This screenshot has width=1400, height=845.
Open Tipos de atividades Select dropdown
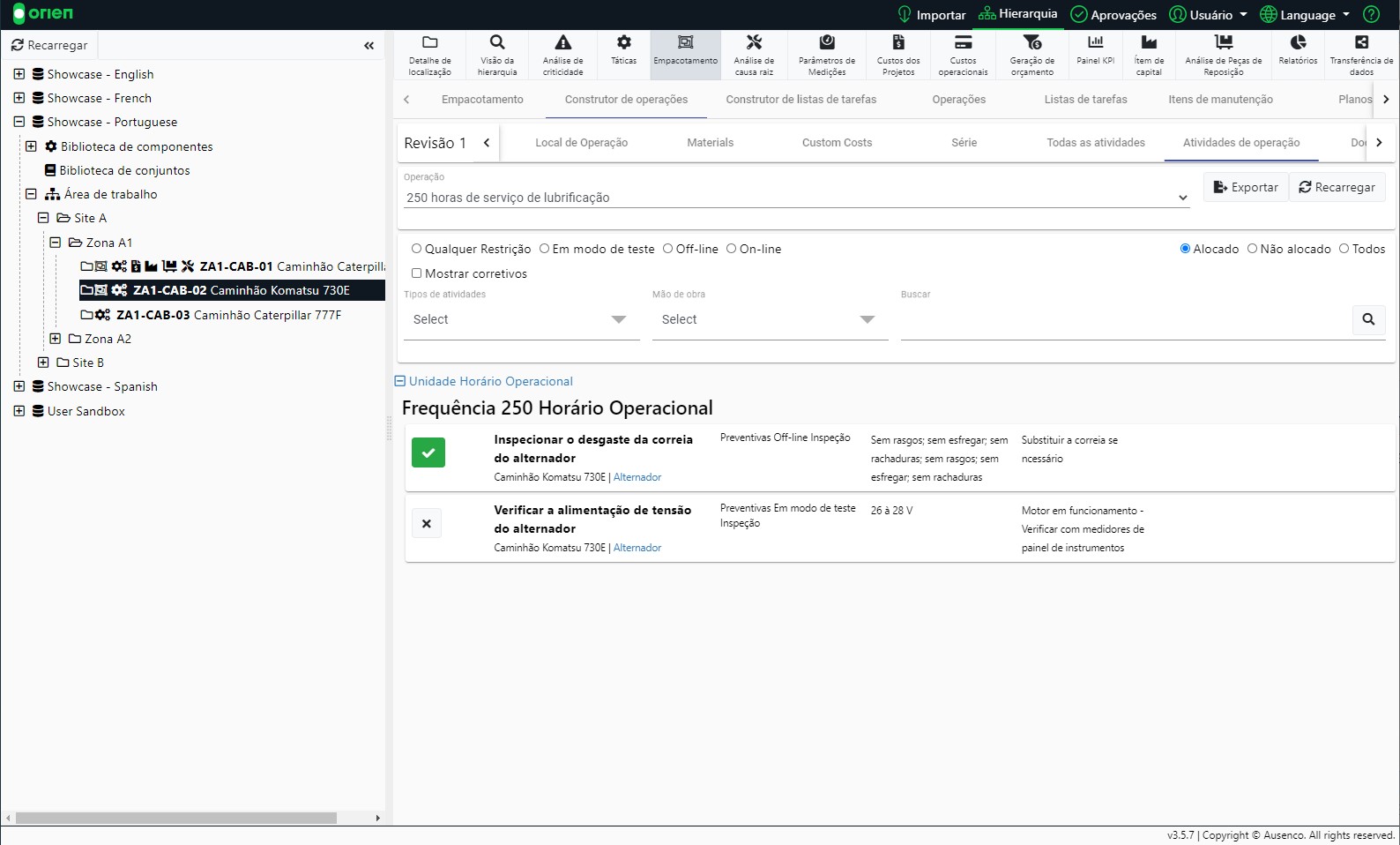(x=521, y=319)
